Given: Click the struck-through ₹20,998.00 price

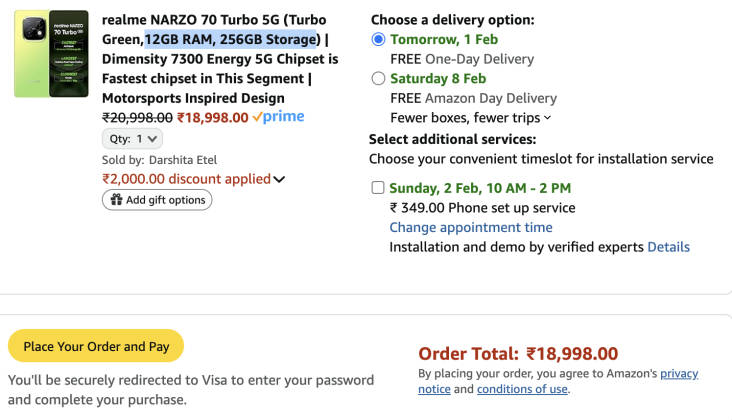Looking at the screenshot, I should (x=137, y=117).
